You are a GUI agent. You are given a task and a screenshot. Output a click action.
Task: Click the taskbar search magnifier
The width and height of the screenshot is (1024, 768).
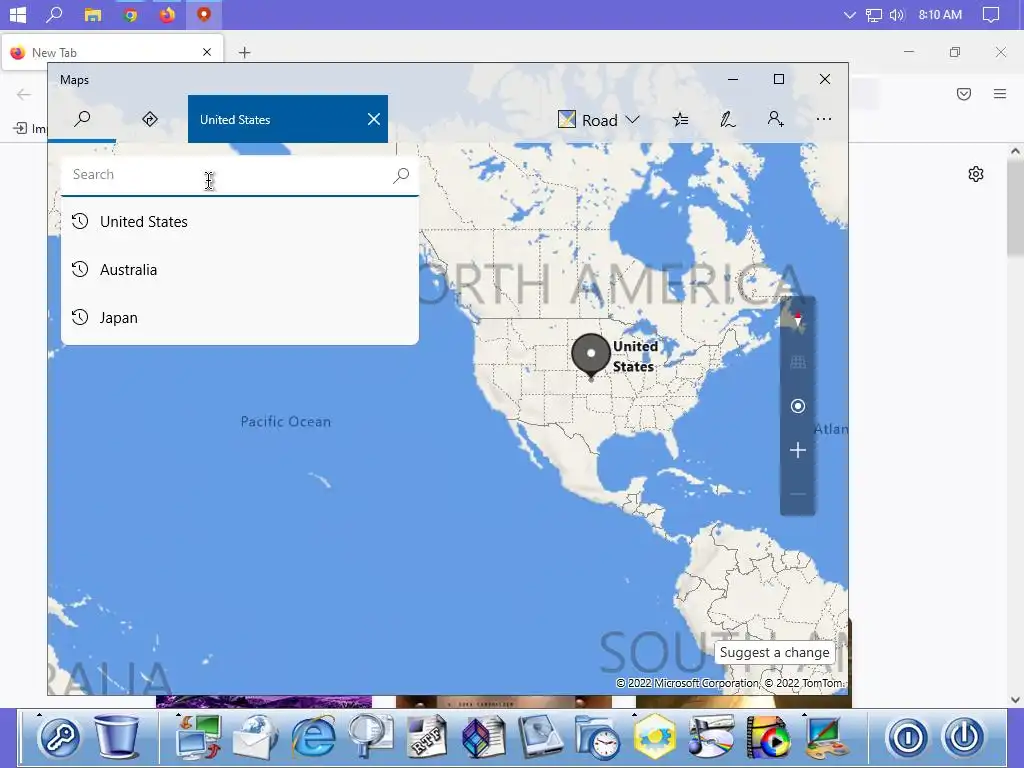(54, 14)
